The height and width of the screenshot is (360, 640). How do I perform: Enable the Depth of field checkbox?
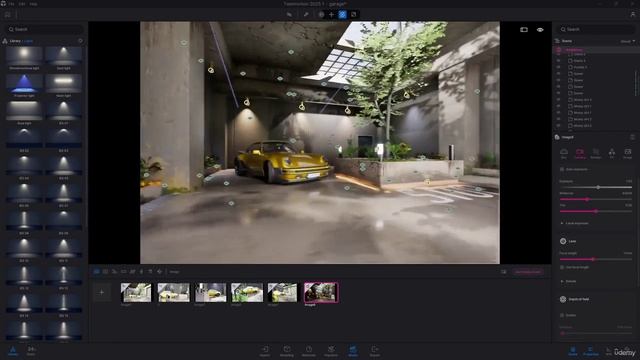click(x=562, y=315)
